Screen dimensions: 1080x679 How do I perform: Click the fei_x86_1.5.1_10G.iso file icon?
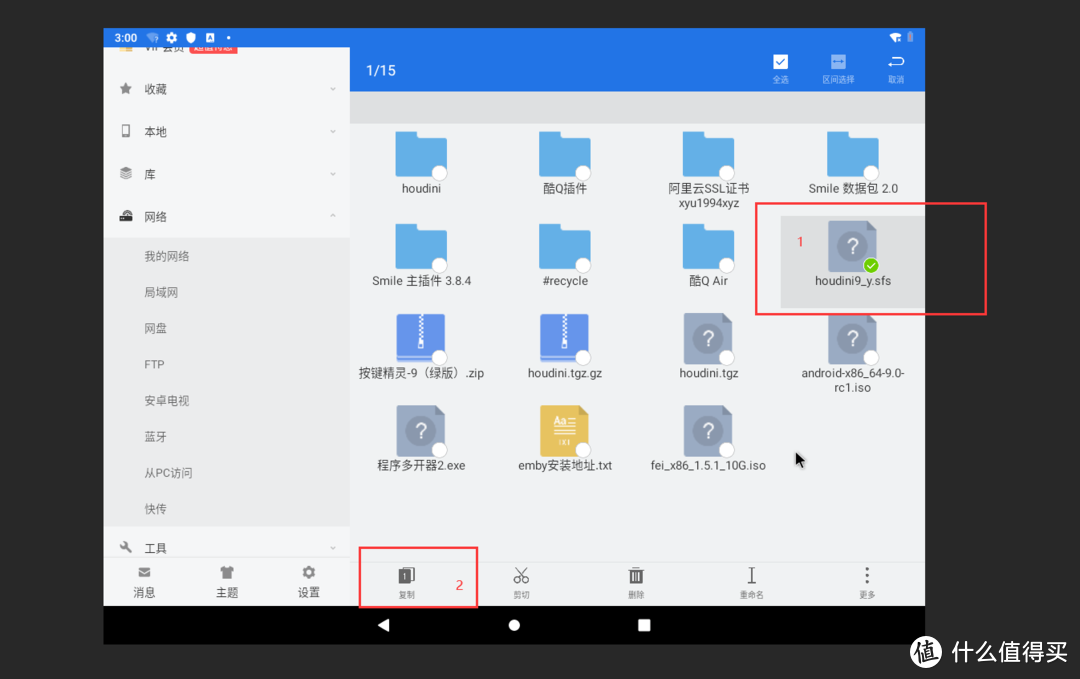click(708, 430)
